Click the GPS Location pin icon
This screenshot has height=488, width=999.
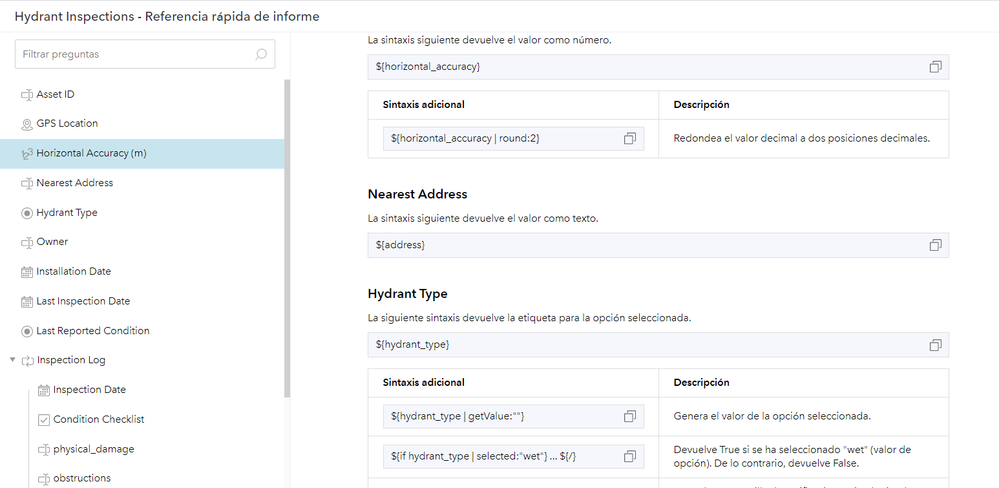[27, 124]
